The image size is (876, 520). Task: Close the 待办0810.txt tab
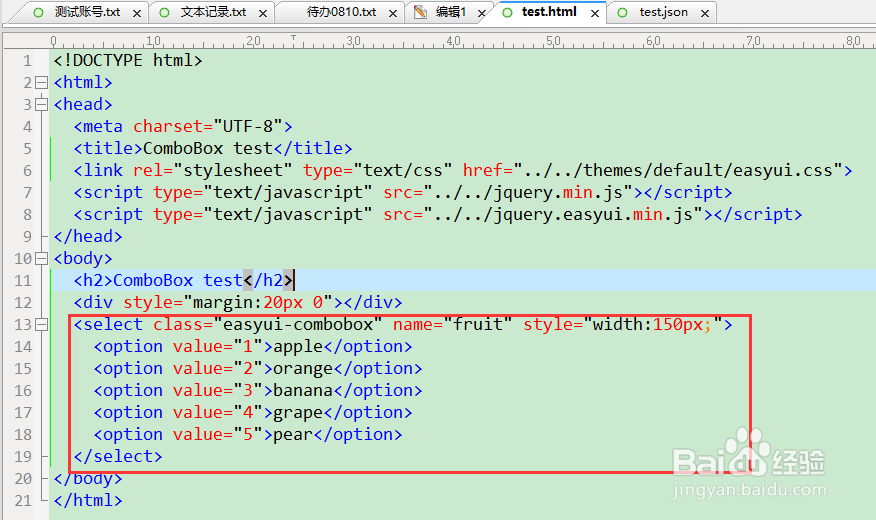coord(393,13)
